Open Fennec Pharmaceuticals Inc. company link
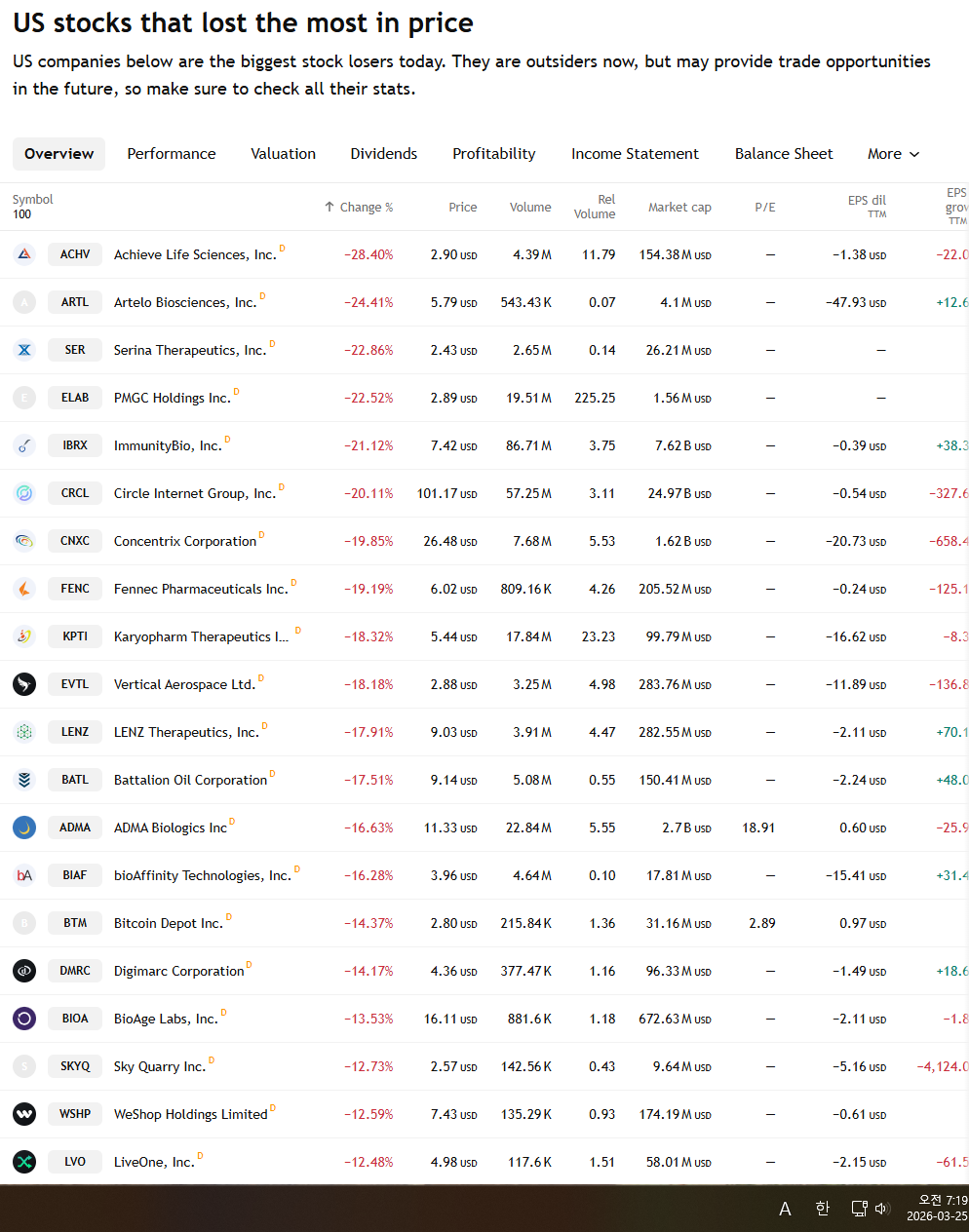969x1232 pixels. point(201,589)
